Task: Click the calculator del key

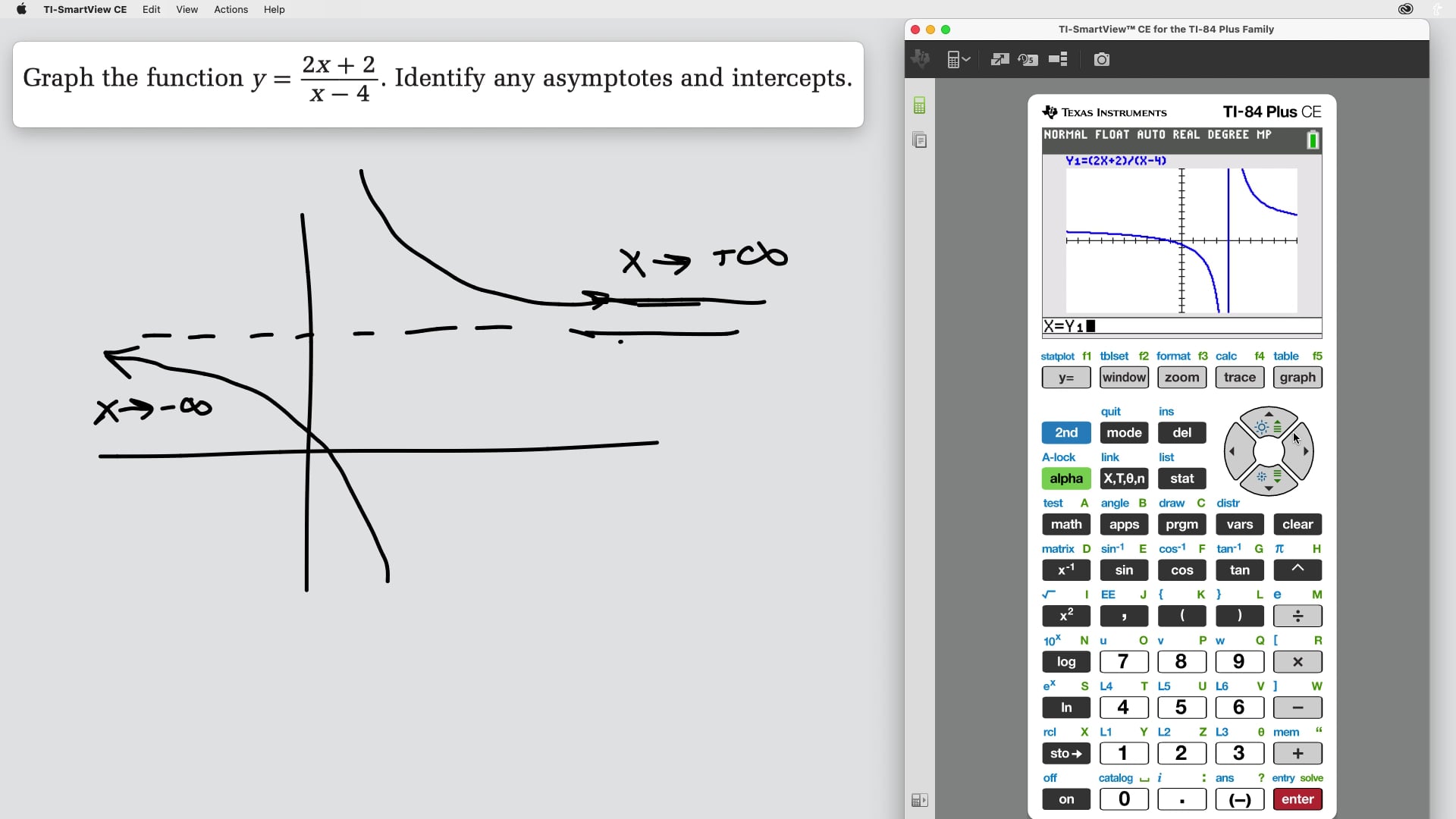Action: (1181, 433)
